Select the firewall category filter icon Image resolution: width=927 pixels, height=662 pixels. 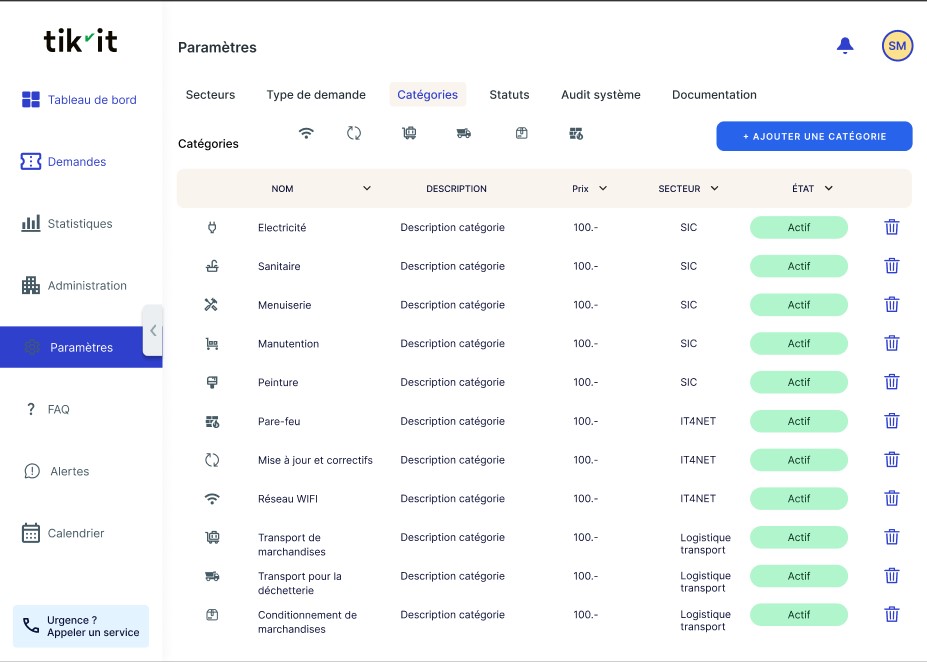[576, 133]
